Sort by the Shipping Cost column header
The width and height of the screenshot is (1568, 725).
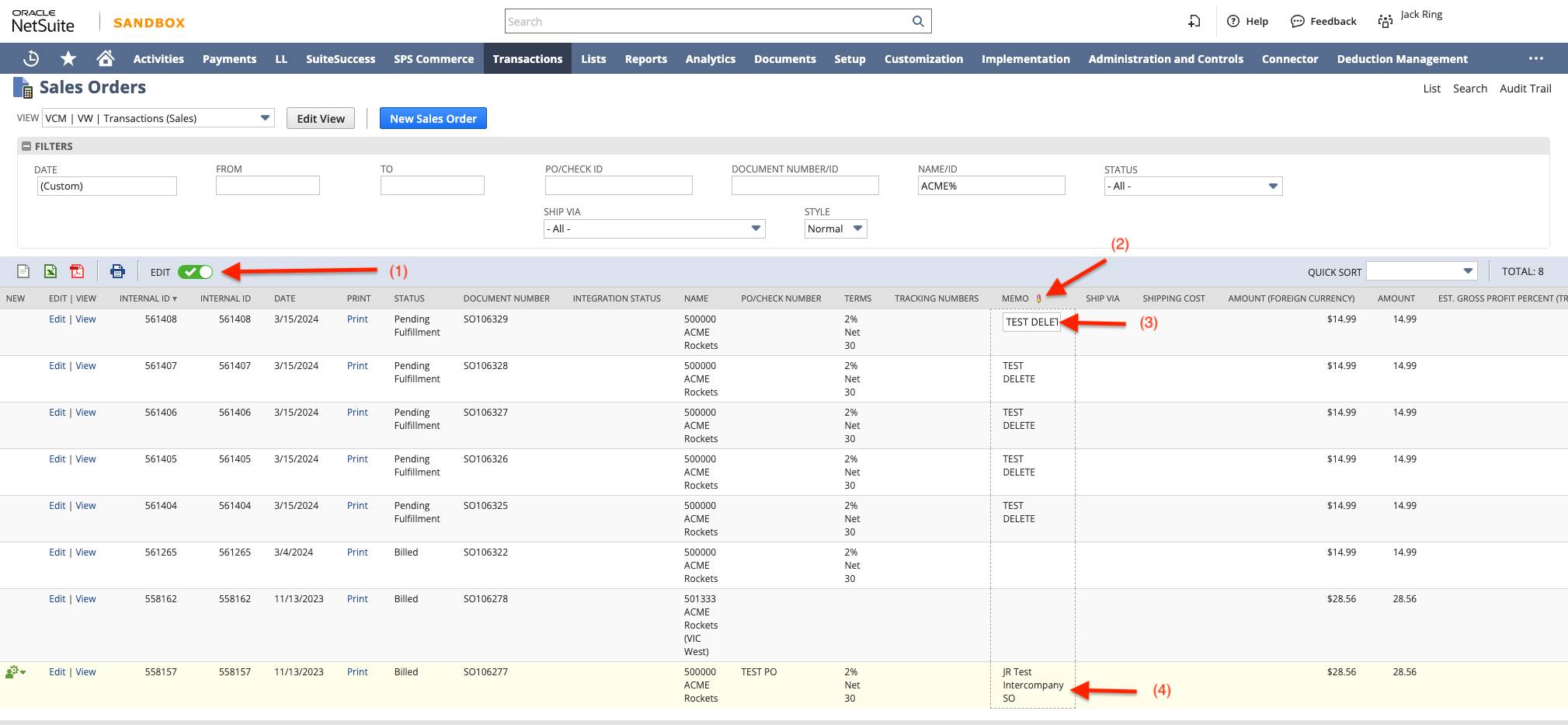click(x=1173, y=298)
